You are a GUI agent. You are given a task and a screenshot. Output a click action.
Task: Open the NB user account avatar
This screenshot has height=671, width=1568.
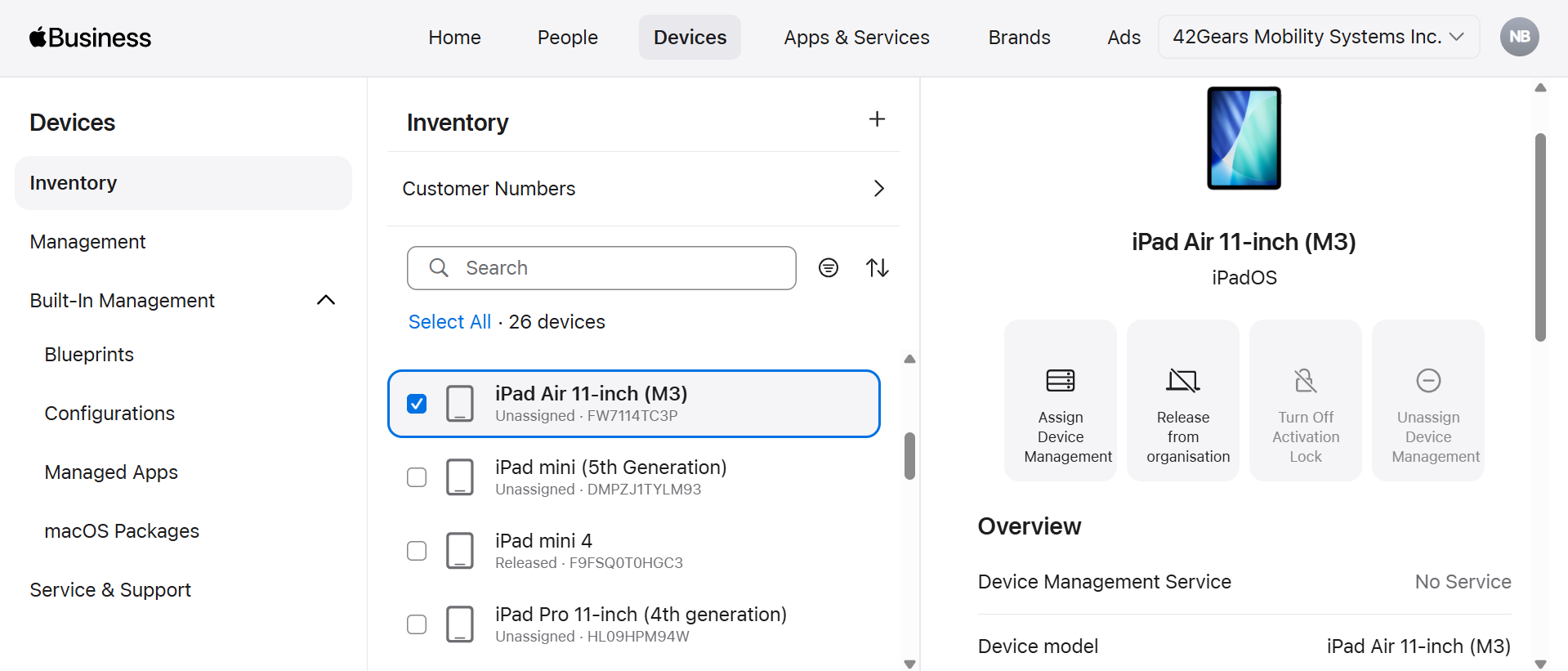(x=1519, y=37)
